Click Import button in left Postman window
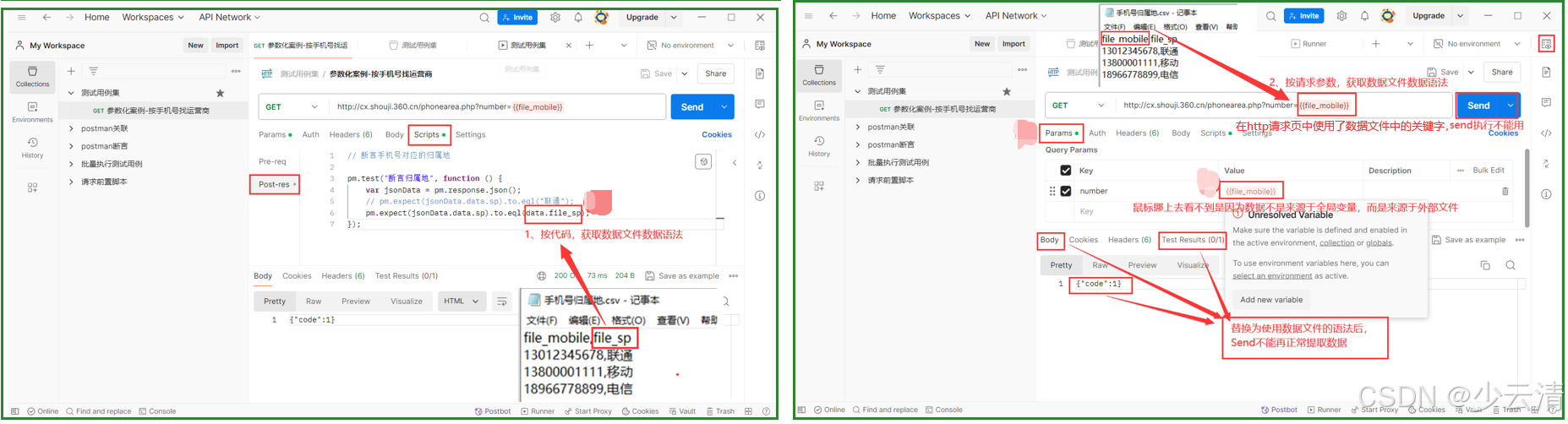 227,46
